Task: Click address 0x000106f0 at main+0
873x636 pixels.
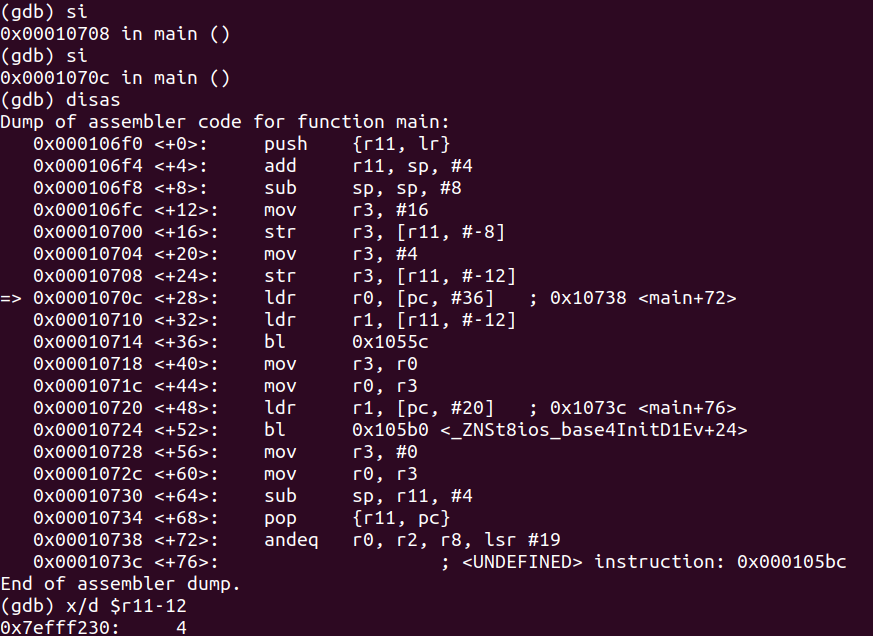Action: (x=87, y=144)
